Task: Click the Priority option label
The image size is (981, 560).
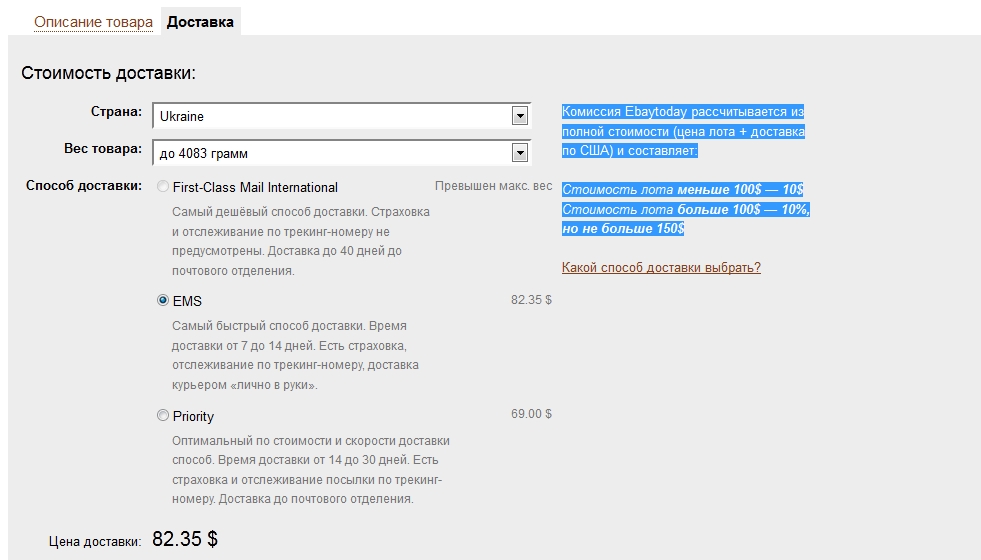Action: pos(193,416)
